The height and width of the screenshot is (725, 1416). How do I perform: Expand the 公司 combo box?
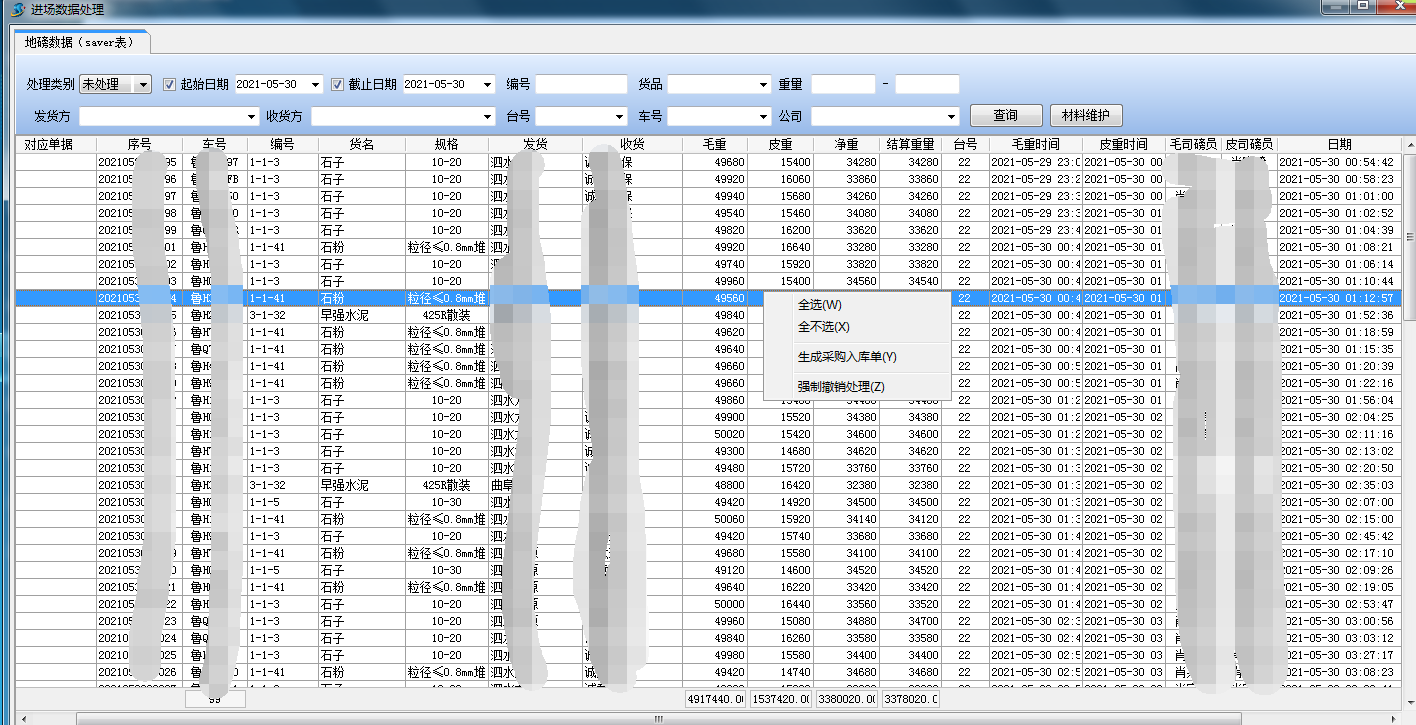(950, 117)
